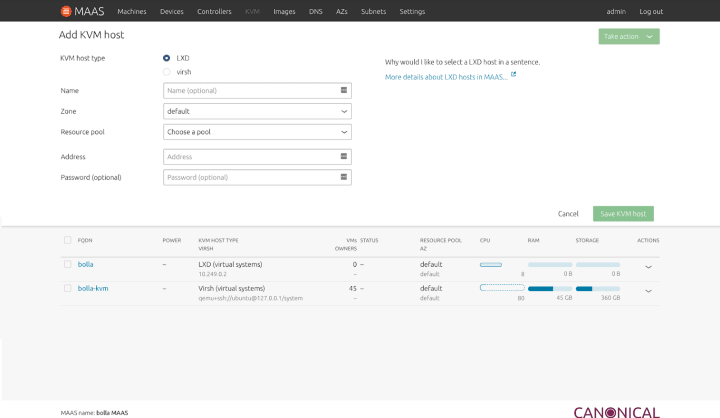This screenshot has width=720, height=418.
Task: Click bolla-kvm RAM usage bar
Action: (x=550, y=288)
